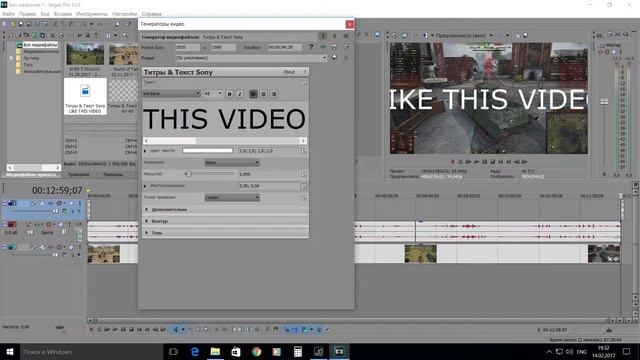Open the Вставка menu
This screenshot has height=360, width=640.
pyautogui.click(x=62, y=14)
